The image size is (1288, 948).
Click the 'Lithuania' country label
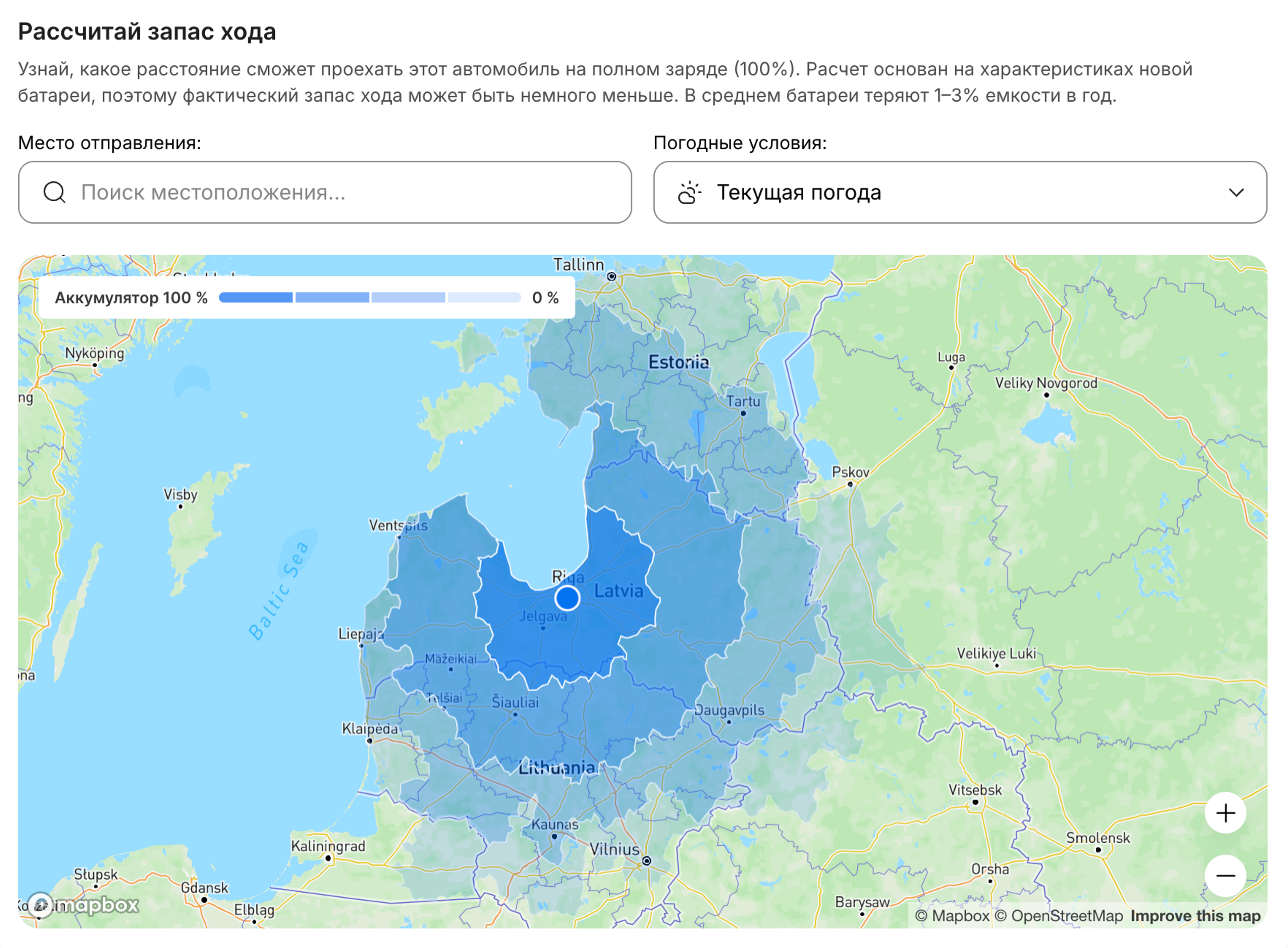pos(556,767)
